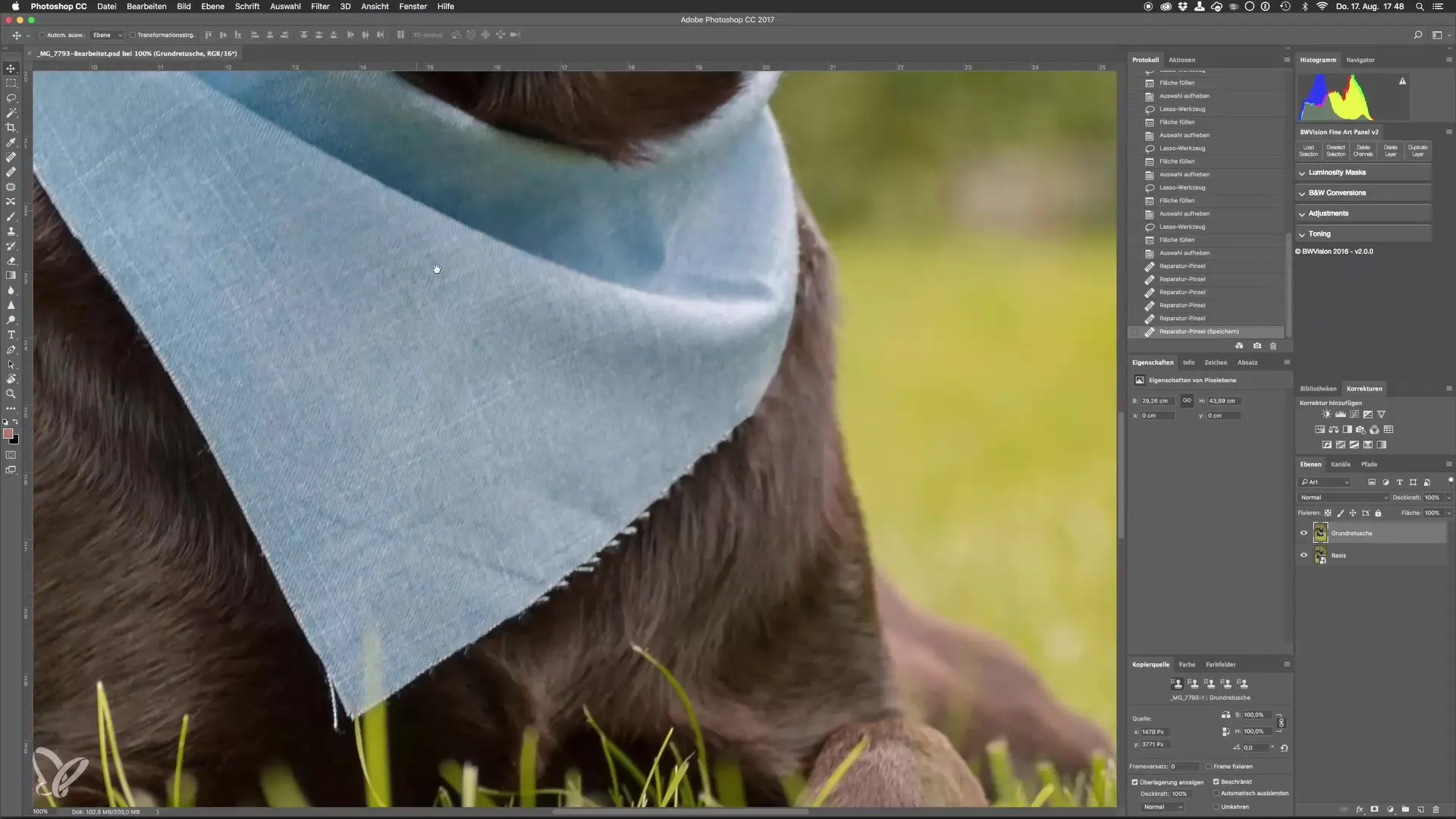Open Photoshop search icon in options bar

pos(1417,35)
